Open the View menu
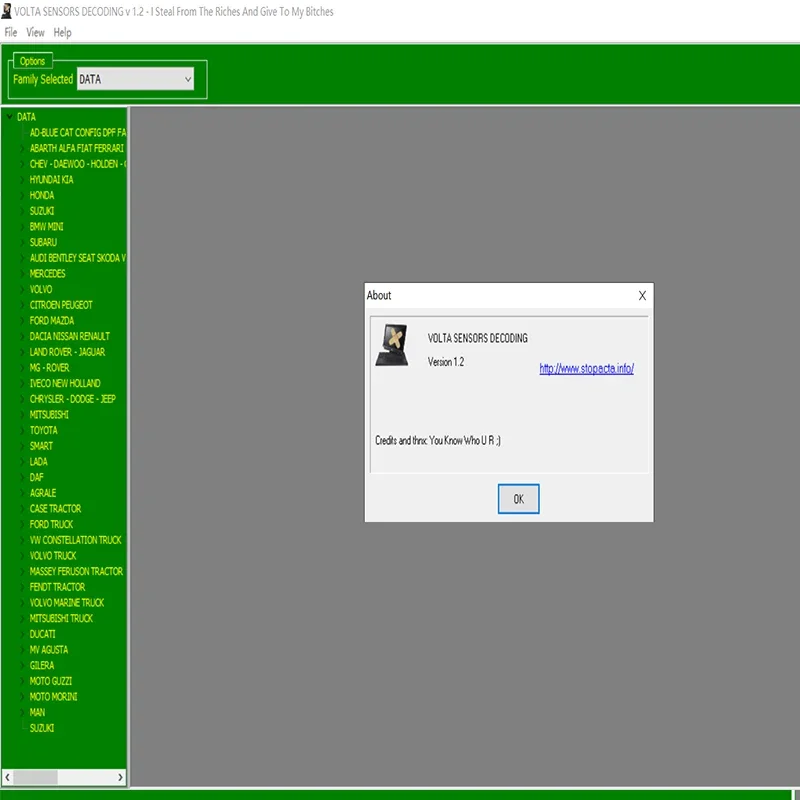This screenshot has width=800, height=800. click(35, 33)
